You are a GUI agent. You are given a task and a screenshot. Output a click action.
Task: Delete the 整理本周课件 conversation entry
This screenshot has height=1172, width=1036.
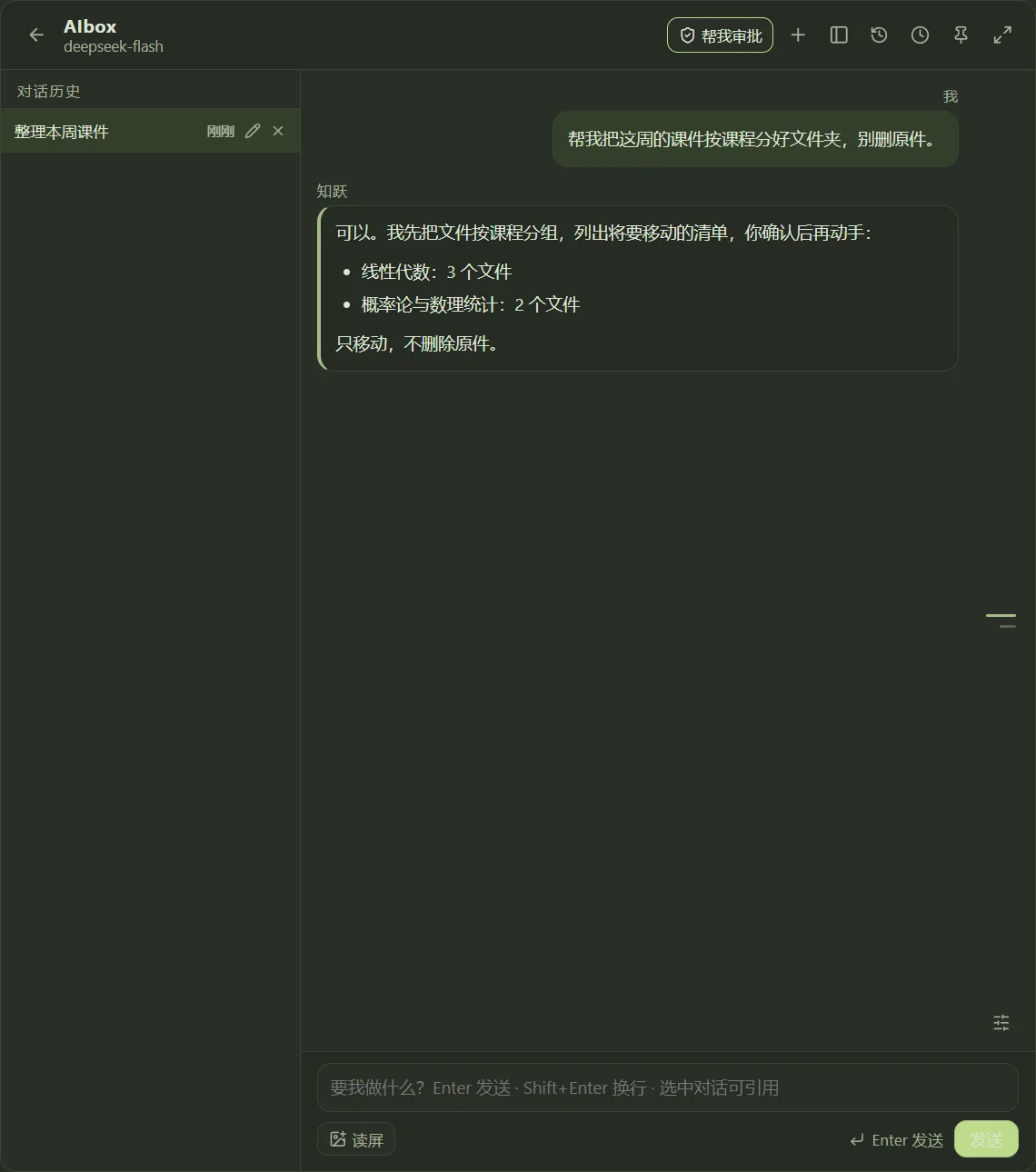point(278,132)
